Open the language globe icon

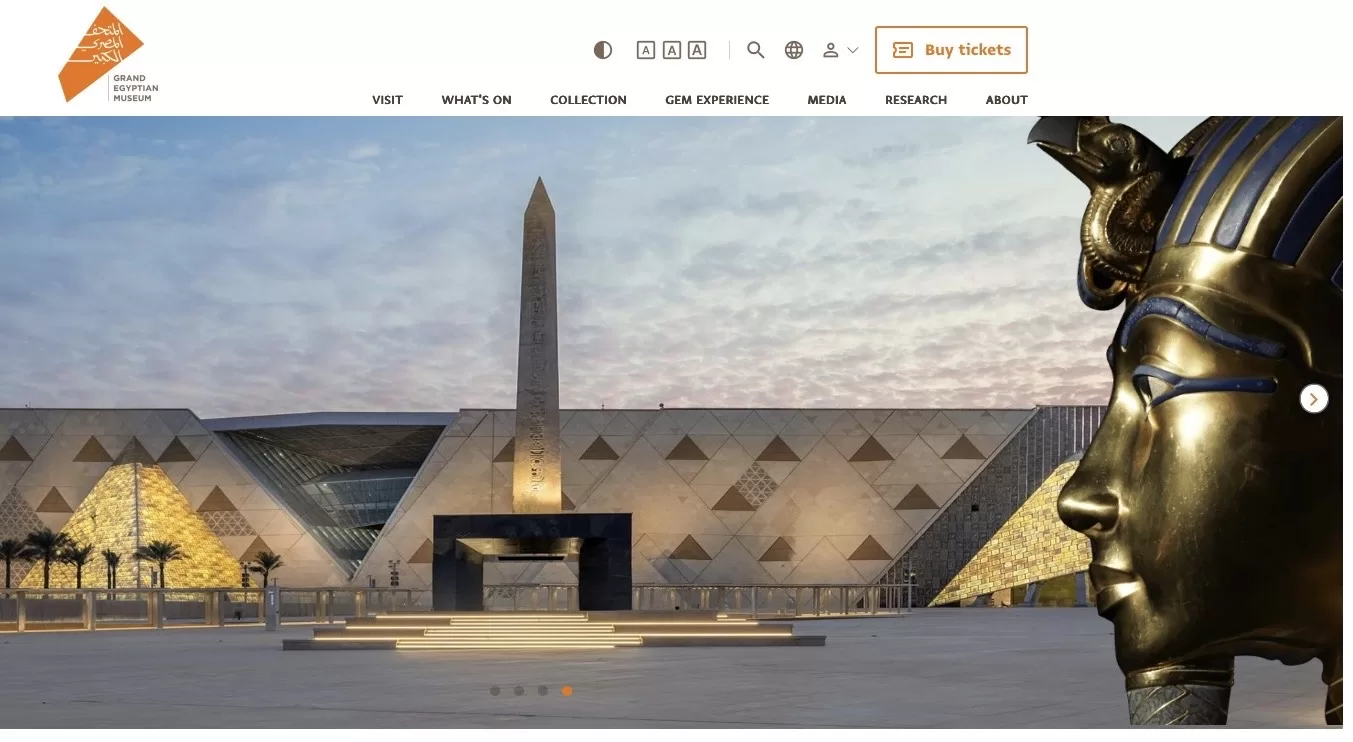click(x=794, y=50)
